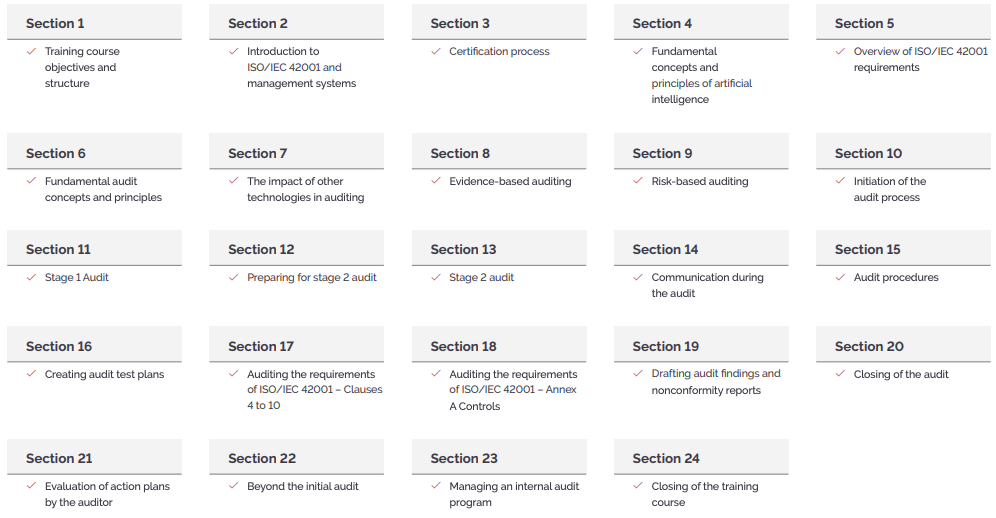Click the checkmark next to Evidence-based auditing
The image size is (996, 518).
point(436,181)
